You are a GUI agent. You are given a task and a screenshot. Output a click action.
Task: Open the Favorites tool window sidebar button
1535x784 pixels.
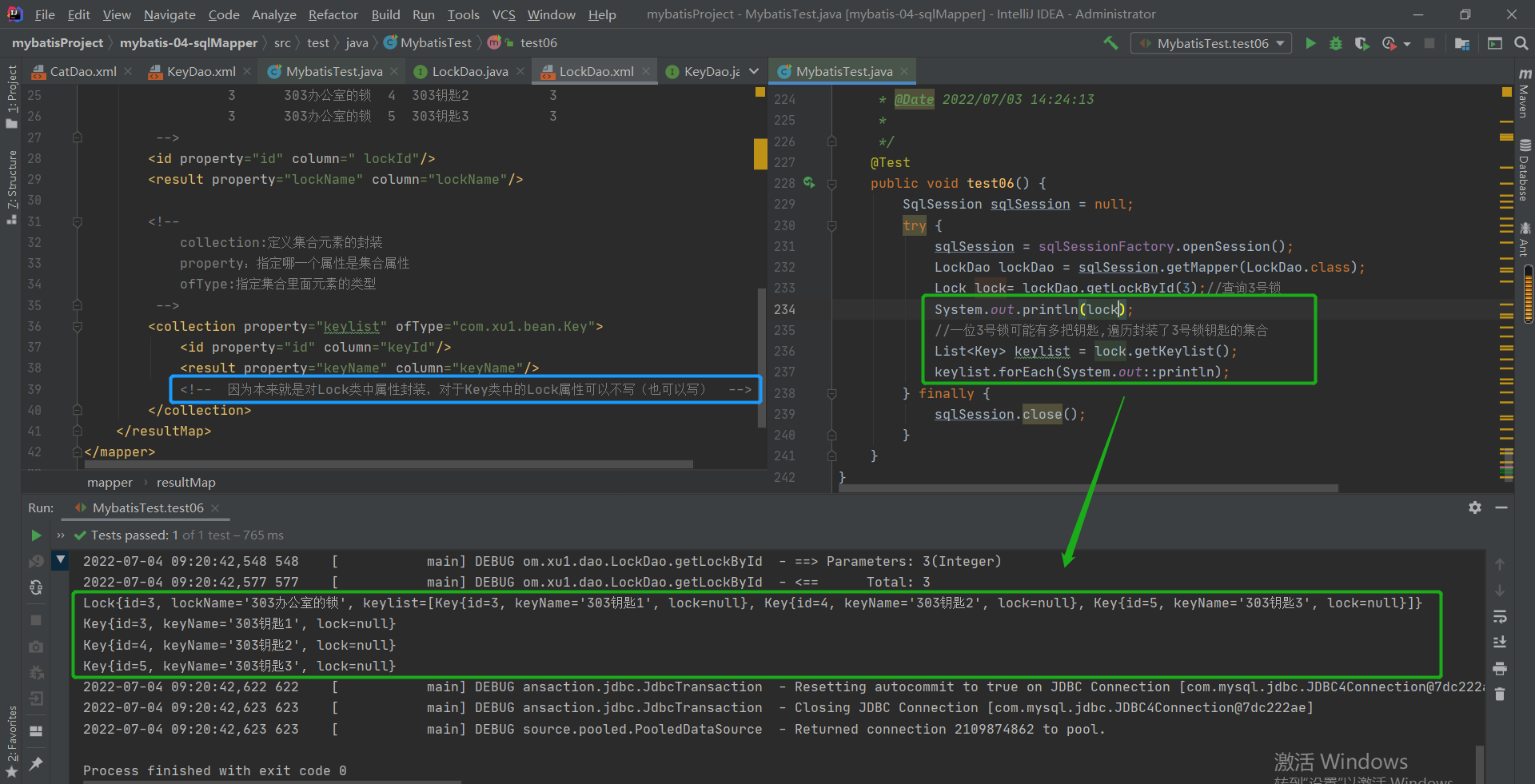[x=11, y=742]
